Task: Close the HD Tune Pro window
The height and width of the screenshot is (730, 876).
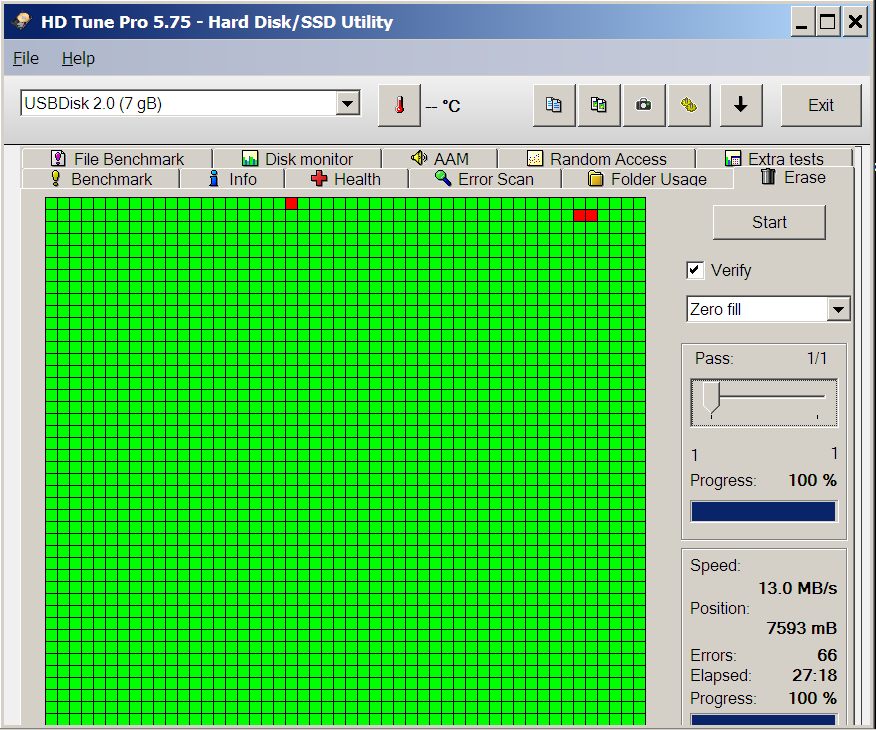Action: coord(855,22)
